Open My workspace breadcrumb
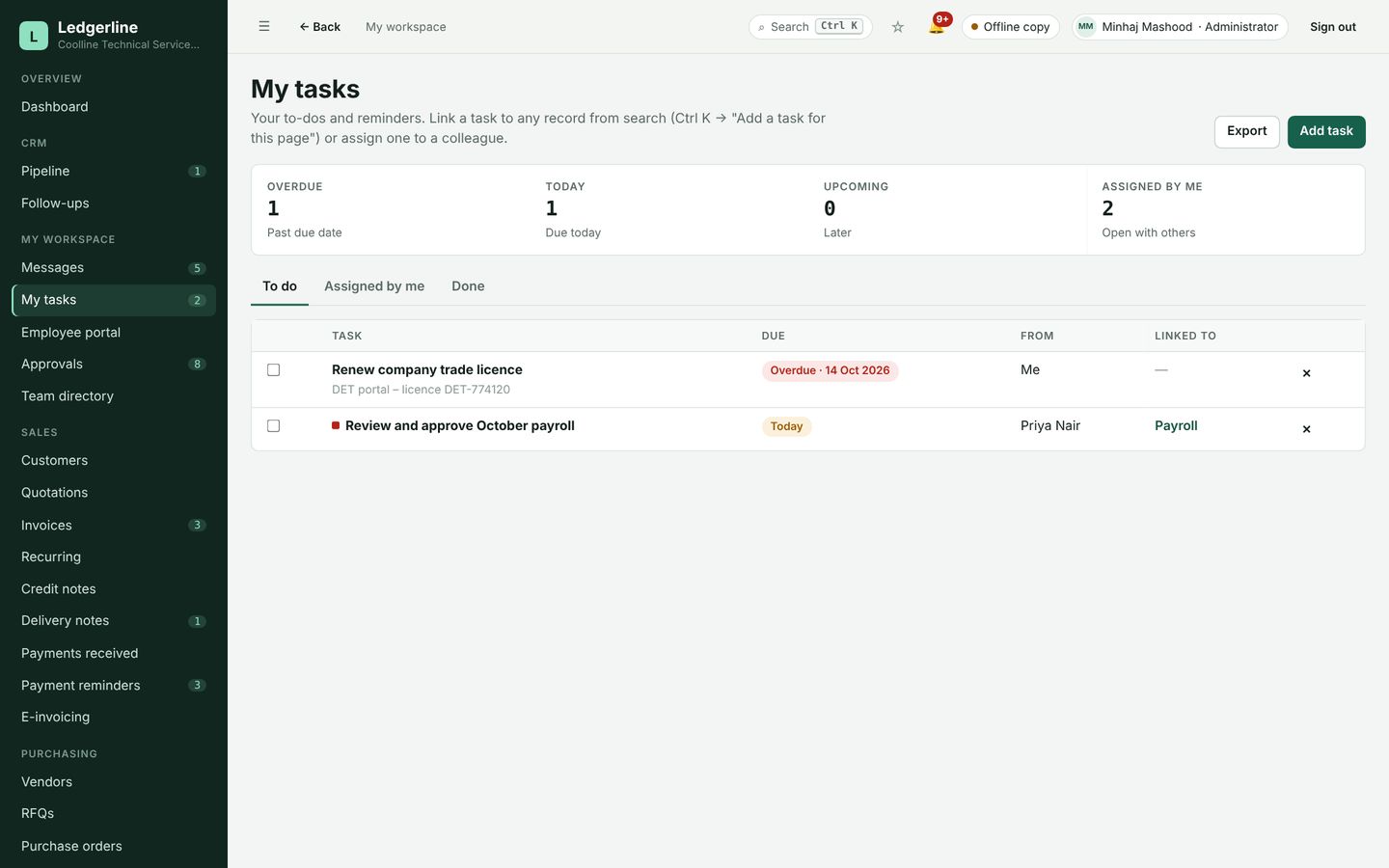 click(x=406, y=27)
